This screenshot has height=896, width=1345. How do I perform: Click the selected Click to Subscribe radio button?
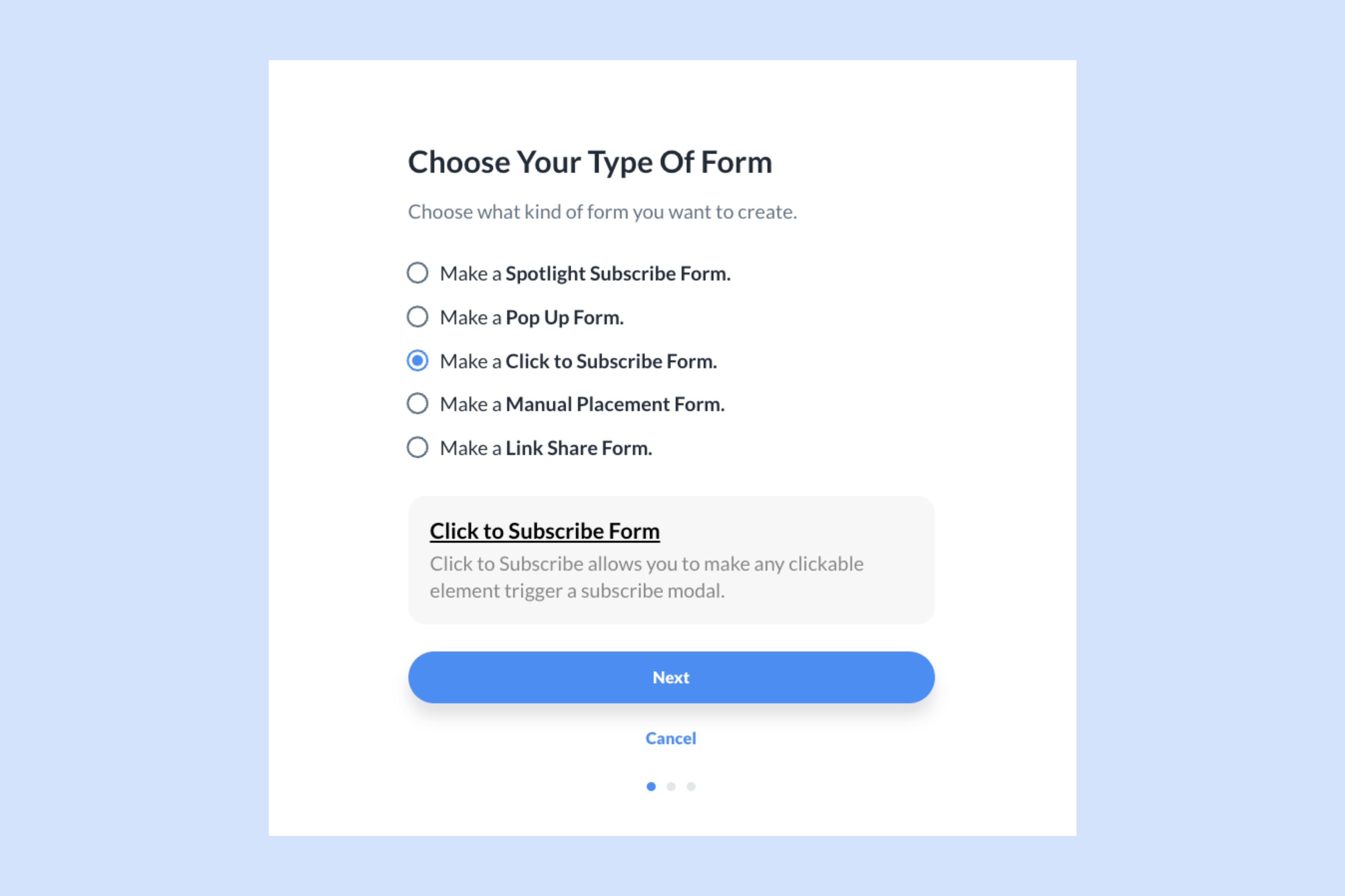pyautogui.click(x=417, y=361)
